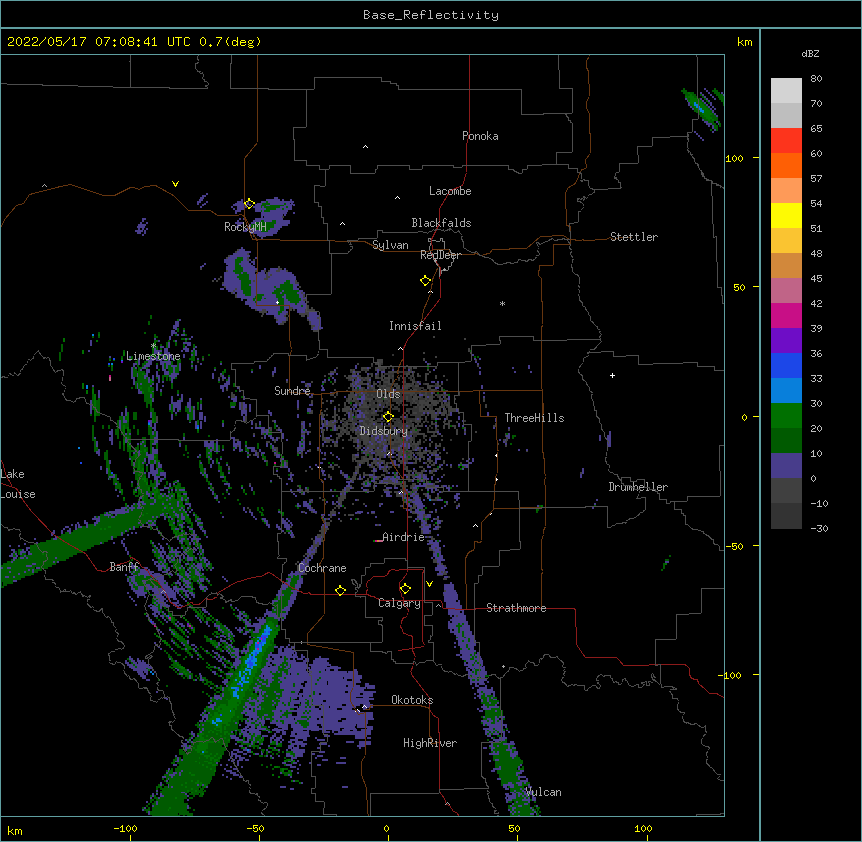Click the orange 57-60 dBZ legend swatch
The image size is (862, 842).
click(x=786, y=166)
